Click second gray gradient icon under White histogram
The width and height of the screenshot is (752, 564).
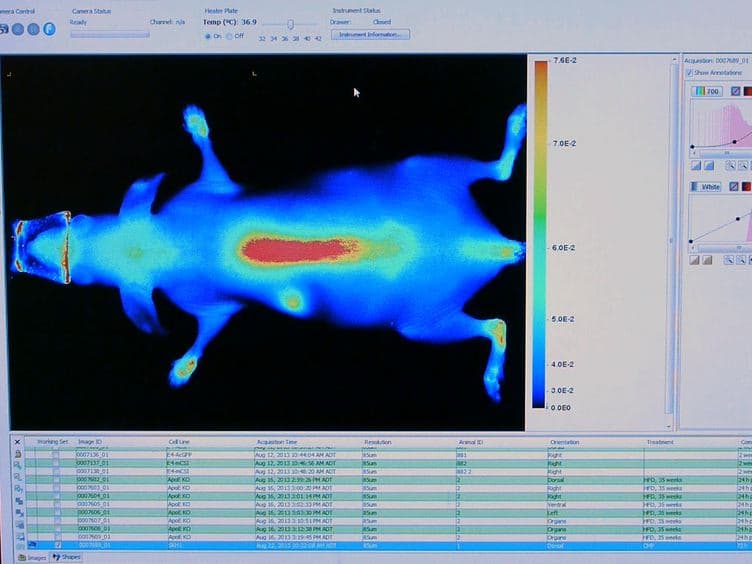707,260
